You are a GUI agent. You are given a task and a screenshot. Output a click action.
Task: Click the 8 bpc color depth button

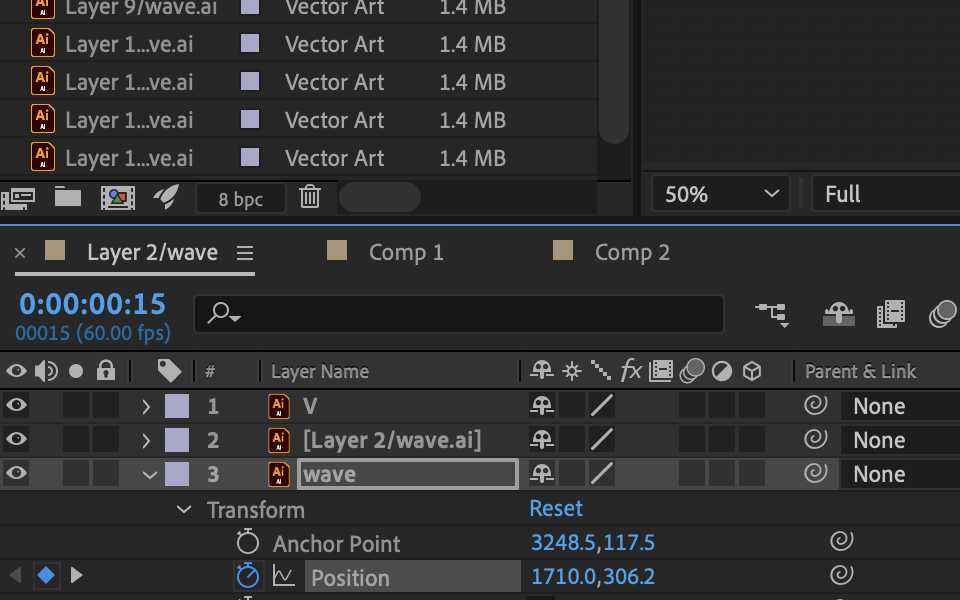point(241,198)
